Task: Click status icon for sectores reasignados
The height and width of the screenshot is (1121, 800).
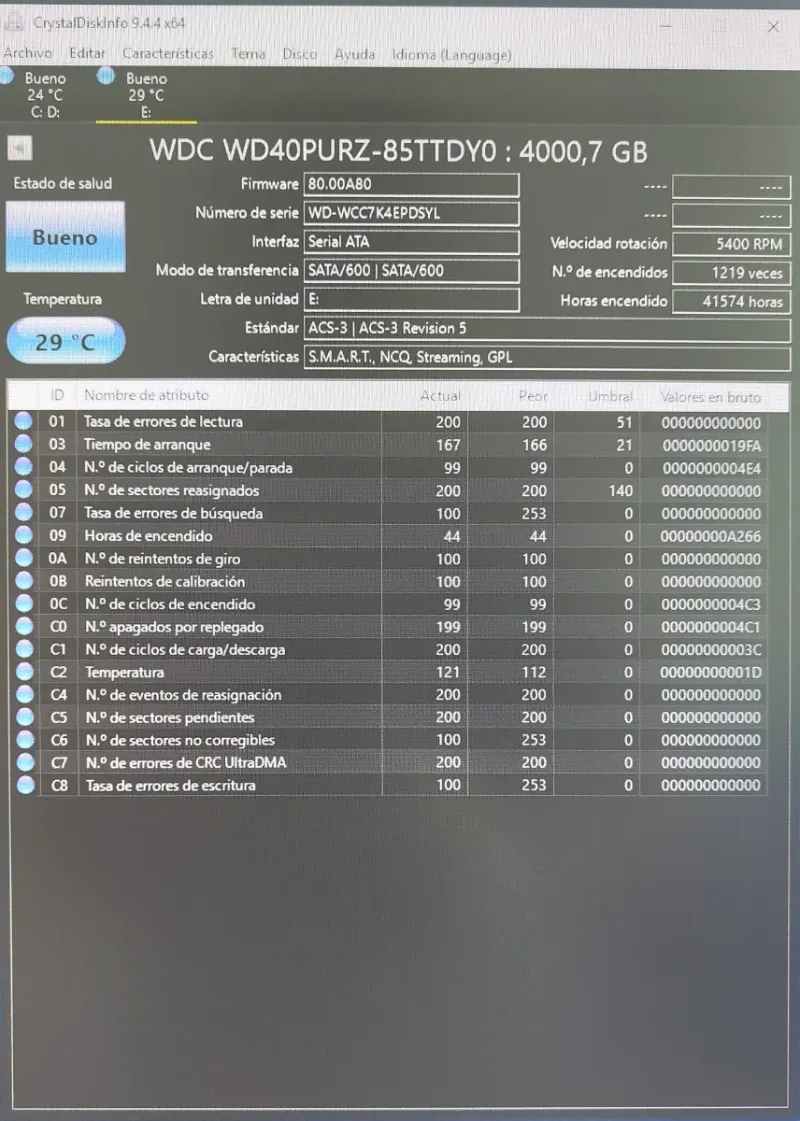Action: pos(24,490)
